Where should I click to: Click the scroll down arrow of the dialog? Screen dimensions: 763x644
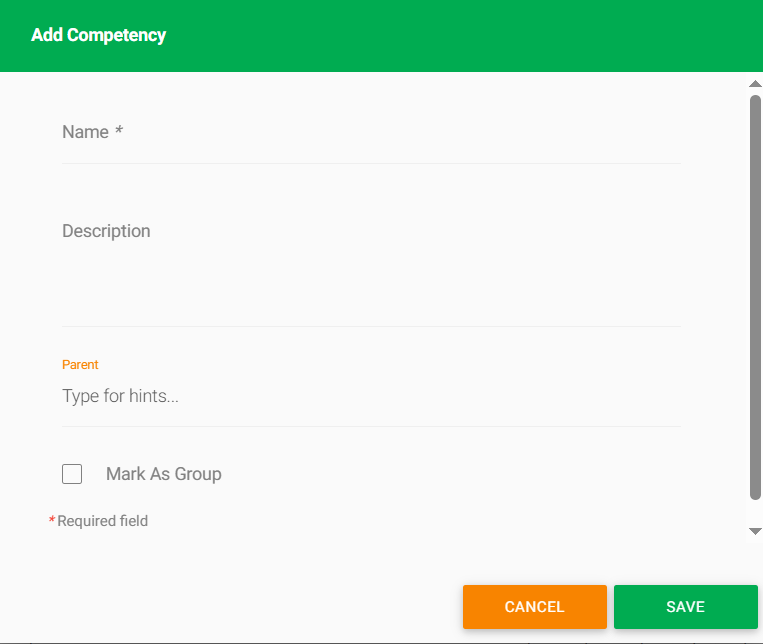(755, 531)
